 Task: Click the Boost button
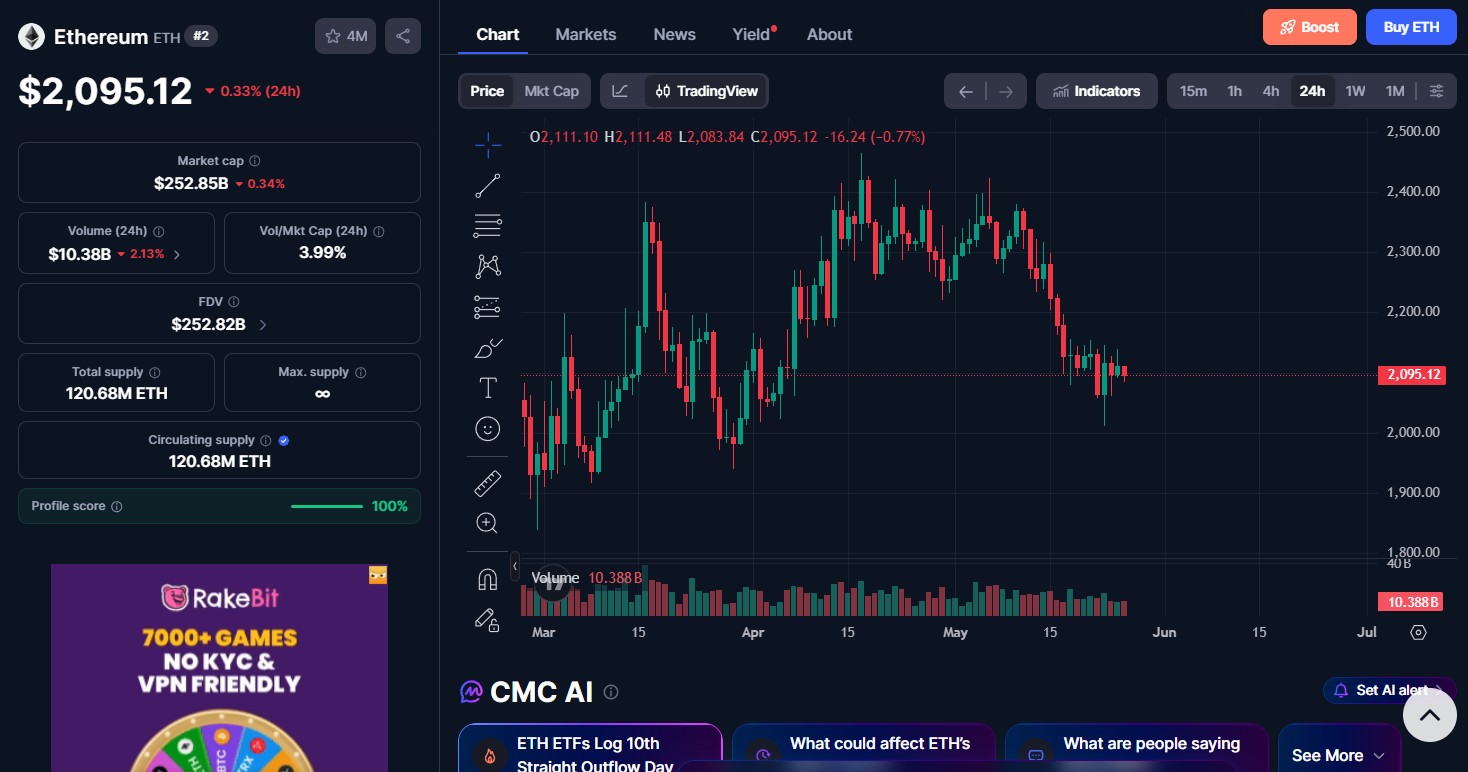(1310, 27)
